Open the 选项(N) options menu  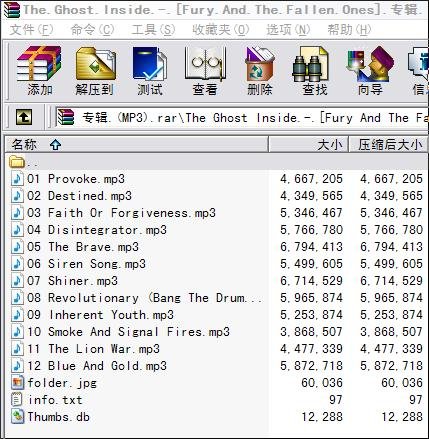[288, 30]
